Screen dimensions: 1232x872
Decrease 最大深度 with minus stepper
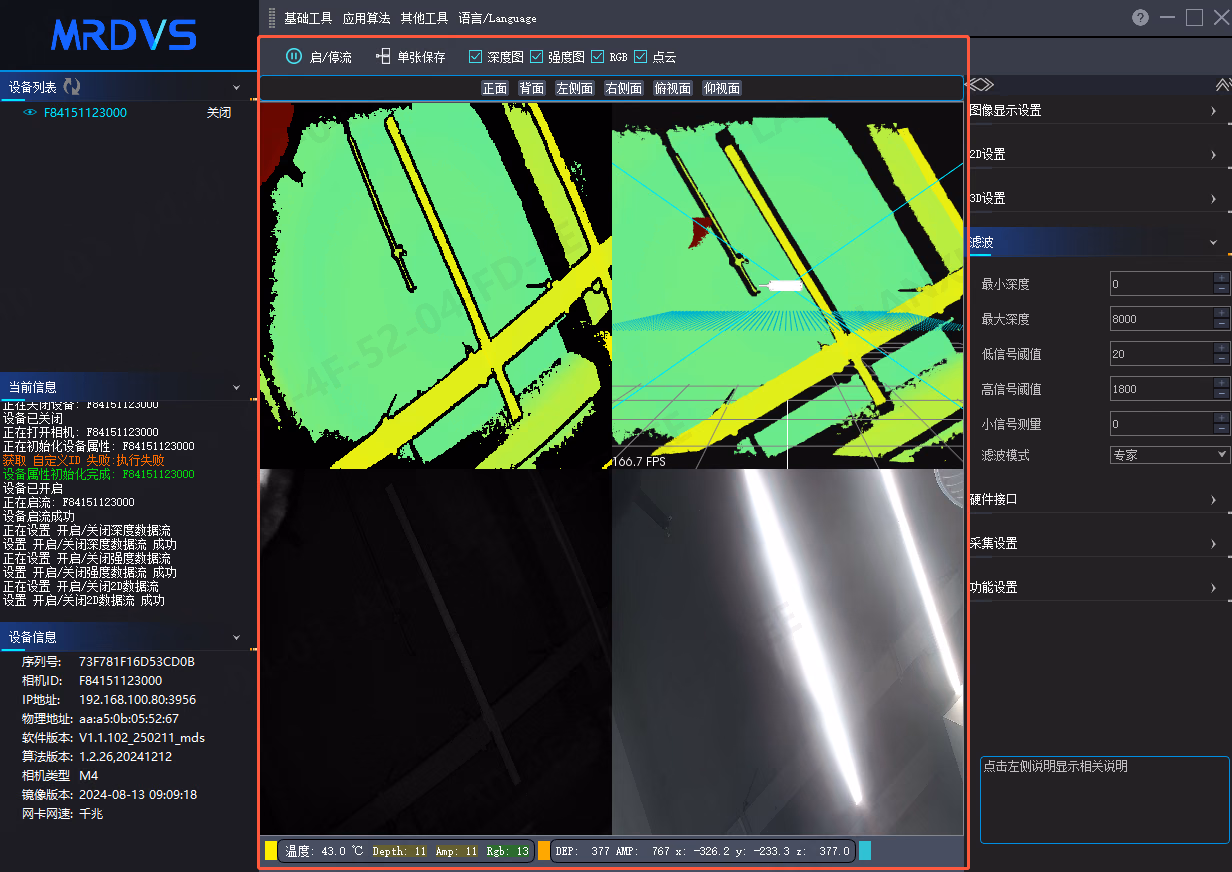coord(1221,324)
